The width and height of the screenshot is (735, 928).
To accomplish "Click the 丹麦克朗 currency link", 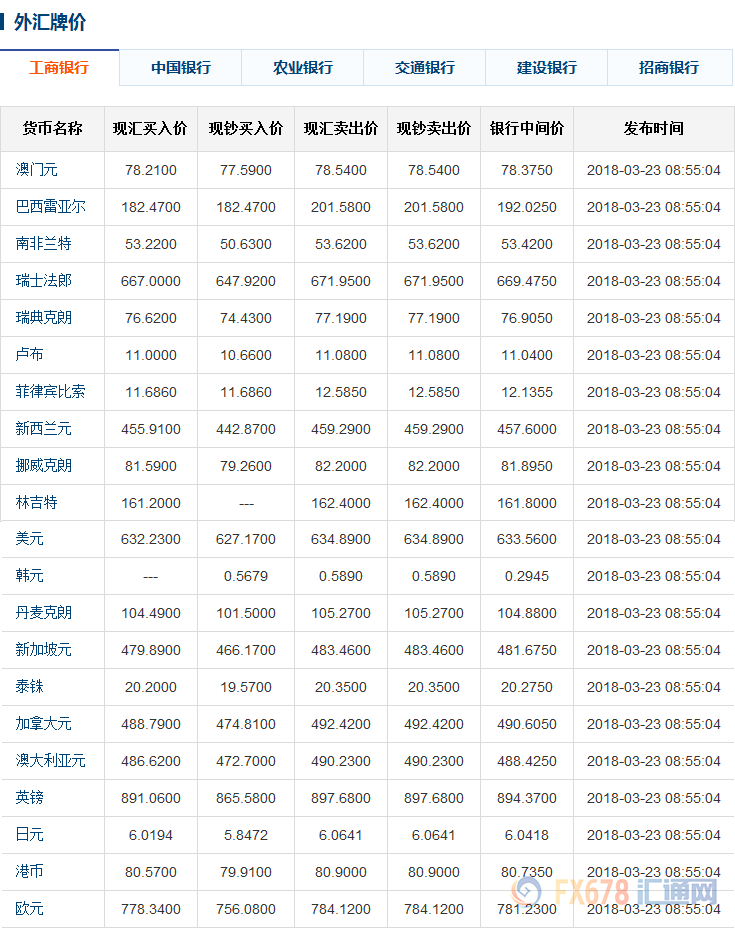I will [x=43, y=613].
